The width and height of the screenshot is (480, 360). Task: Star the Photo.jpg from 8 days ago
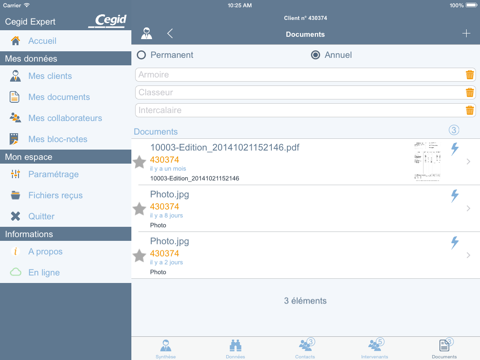coord(139,209)
